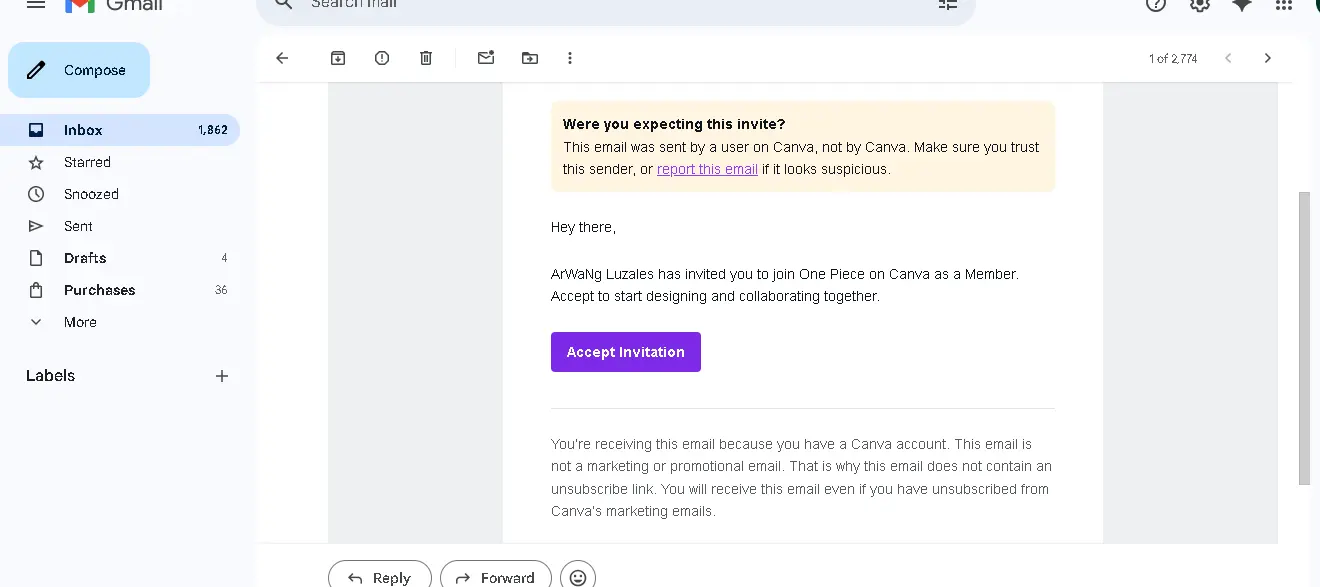The height and width of the screenshot is (587, 1320).
Task: Open the Support help icon
Action: [x=1156, y=4]
